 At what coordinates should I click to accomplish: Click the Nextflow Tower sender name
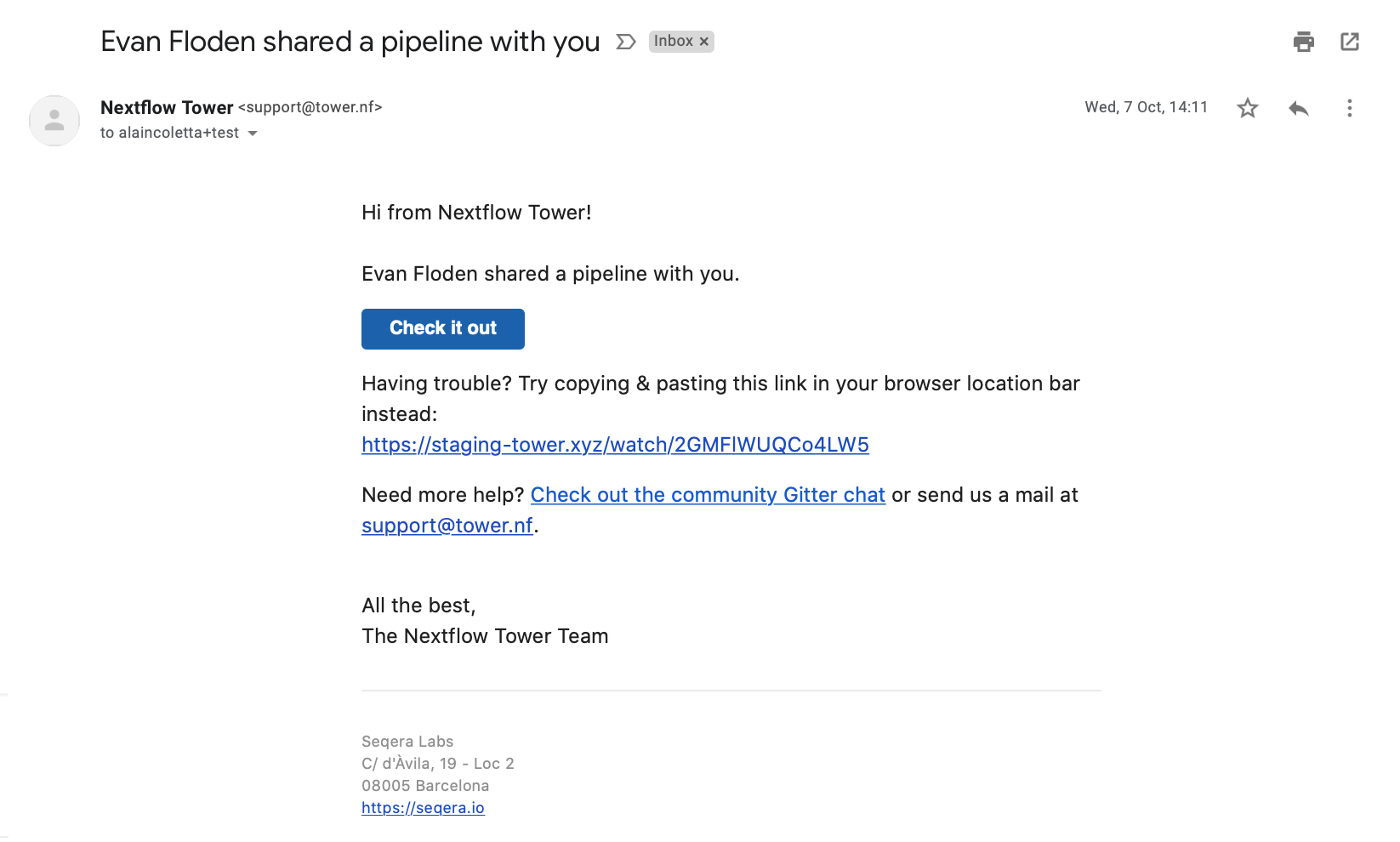click(167, 107)
